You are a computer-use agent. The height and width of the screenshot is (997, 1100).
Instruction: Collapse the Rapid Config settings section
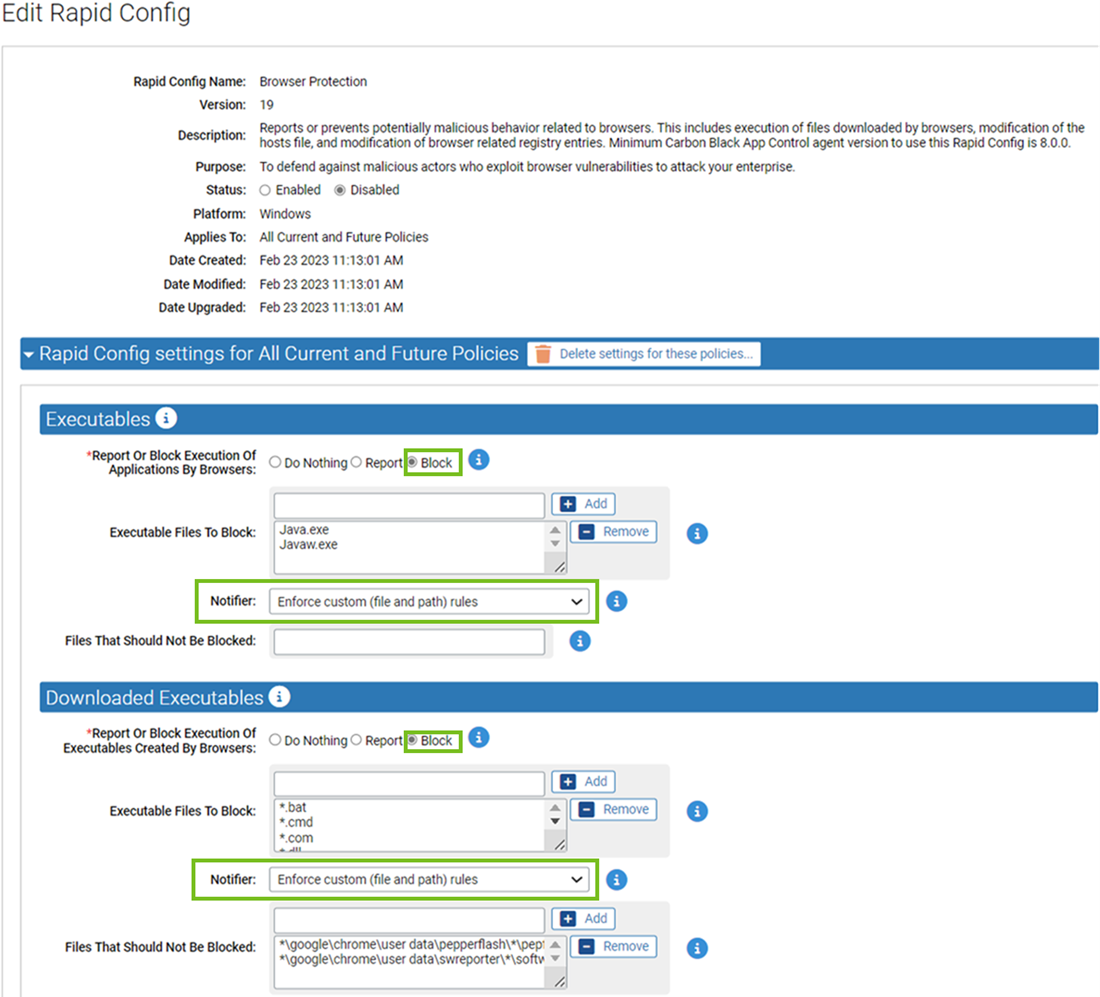point(28,353)
